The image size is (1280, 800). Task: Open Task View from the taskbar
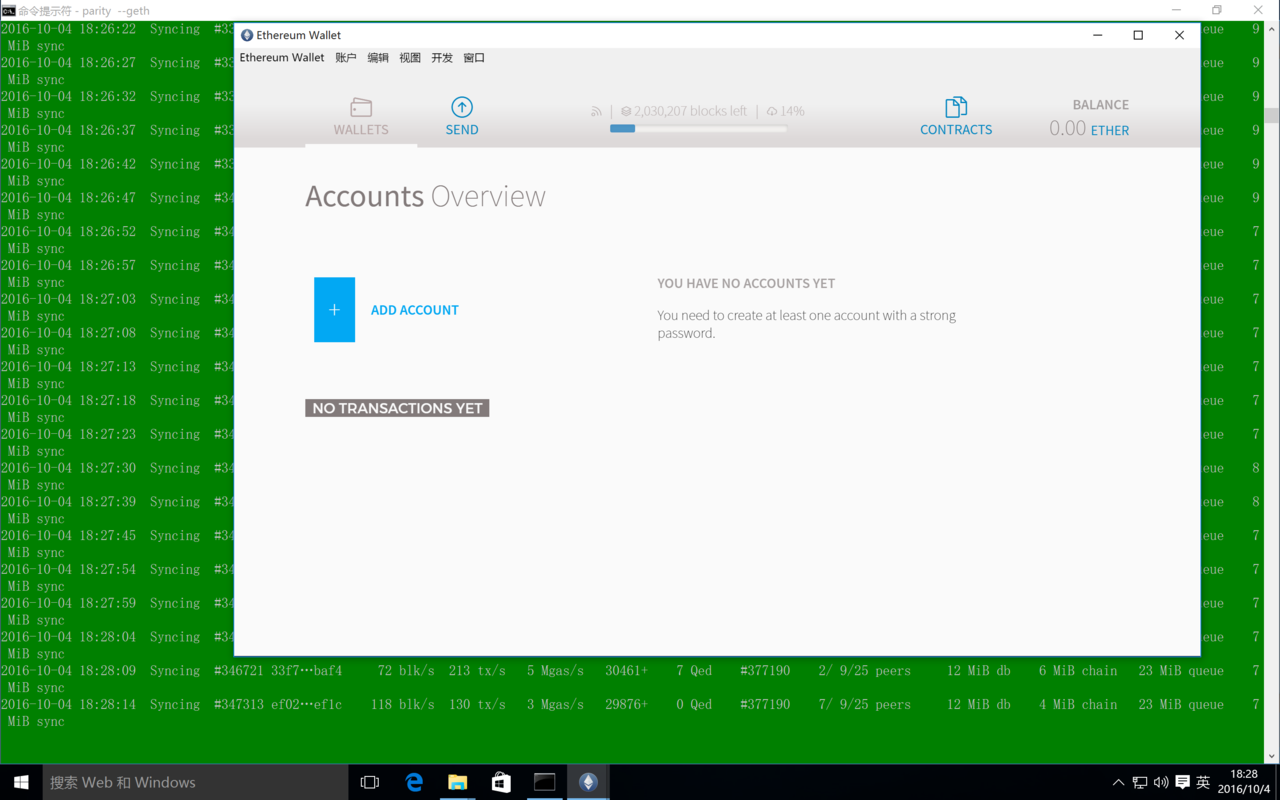[x=370, y=782]
